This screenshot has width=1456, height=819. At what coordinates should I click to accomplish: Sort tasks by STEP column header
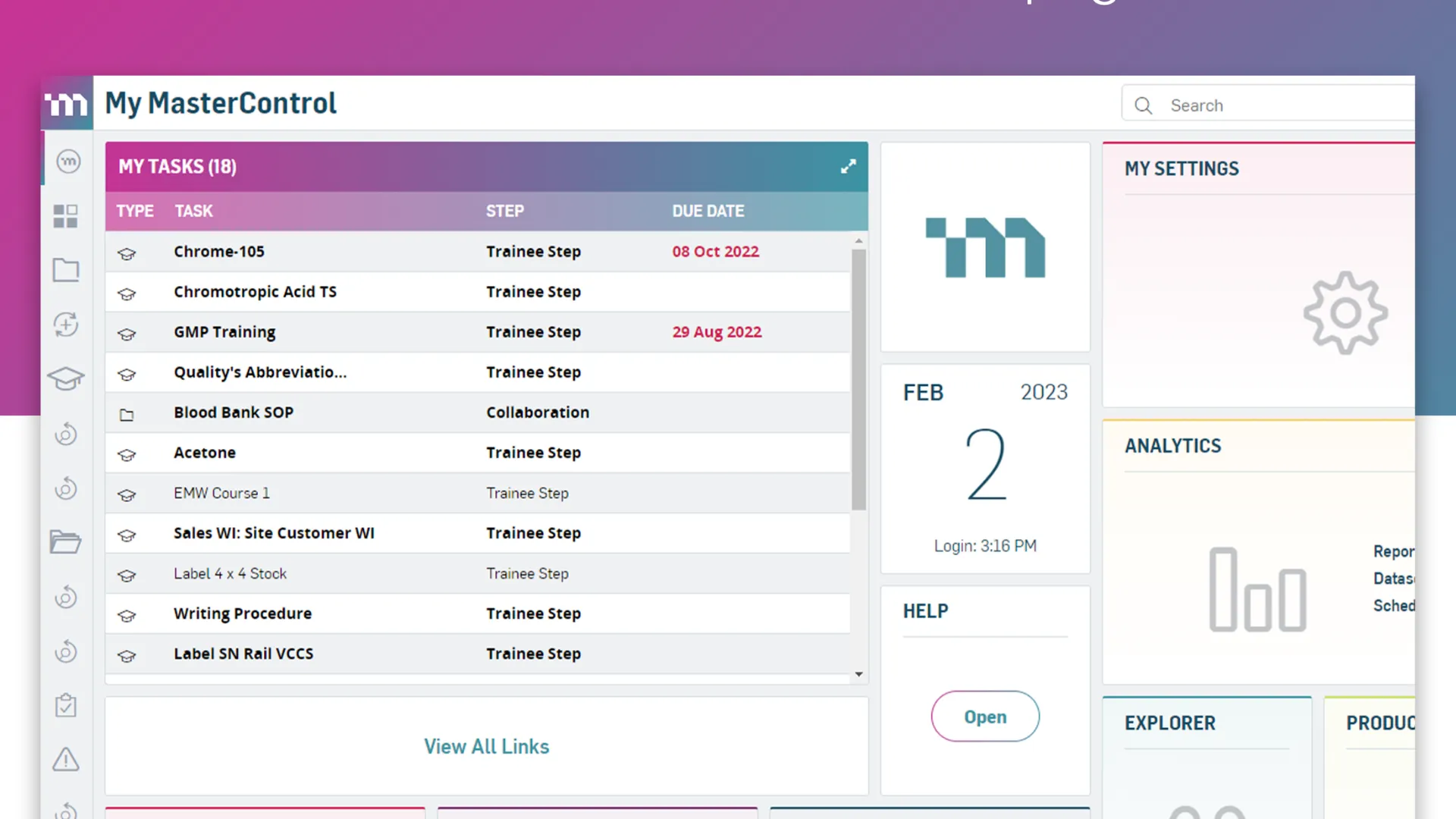point(505,211)
